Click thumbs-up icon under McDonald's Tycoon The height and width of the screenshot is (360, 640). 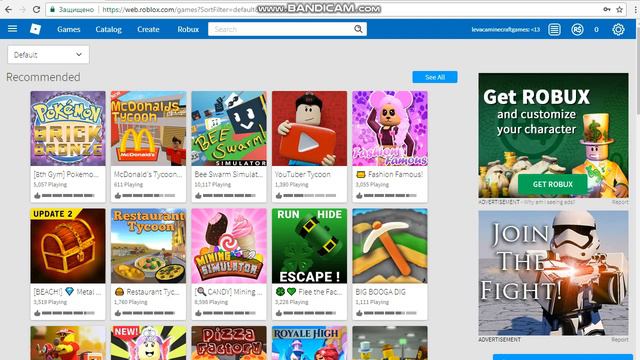point(118,196)
